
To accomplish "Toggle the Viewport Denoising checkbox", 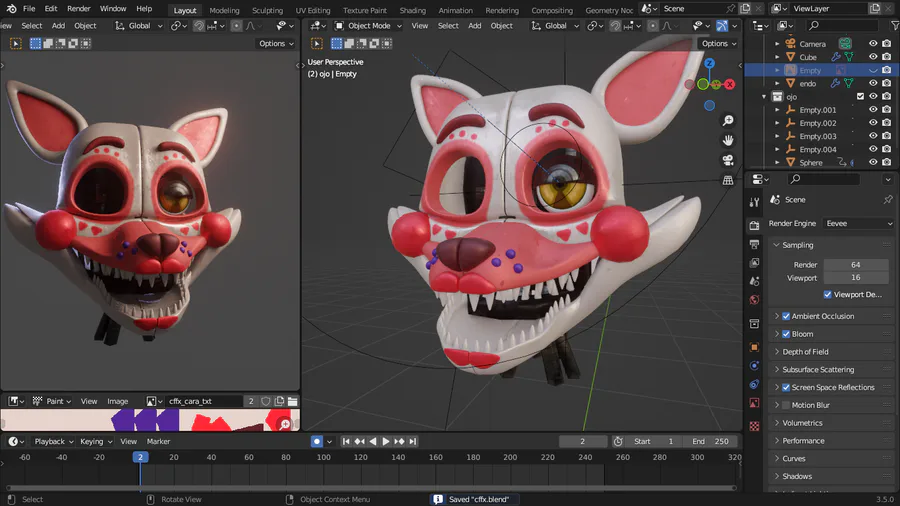I will point(828,294).
